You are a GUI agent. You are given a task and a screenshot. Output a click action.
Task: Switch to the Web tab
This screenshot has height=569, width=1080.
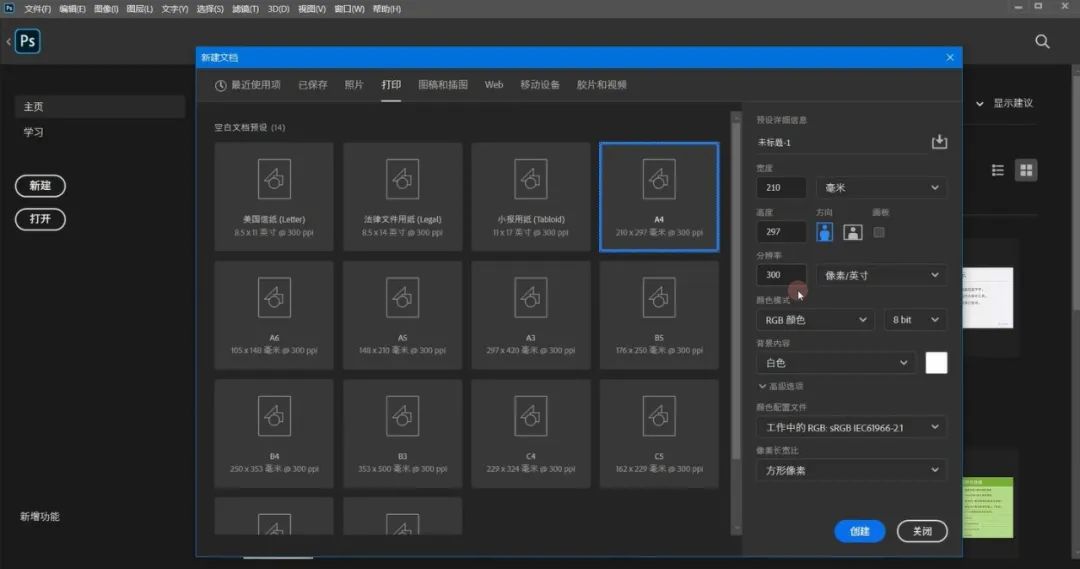point(494,85)
